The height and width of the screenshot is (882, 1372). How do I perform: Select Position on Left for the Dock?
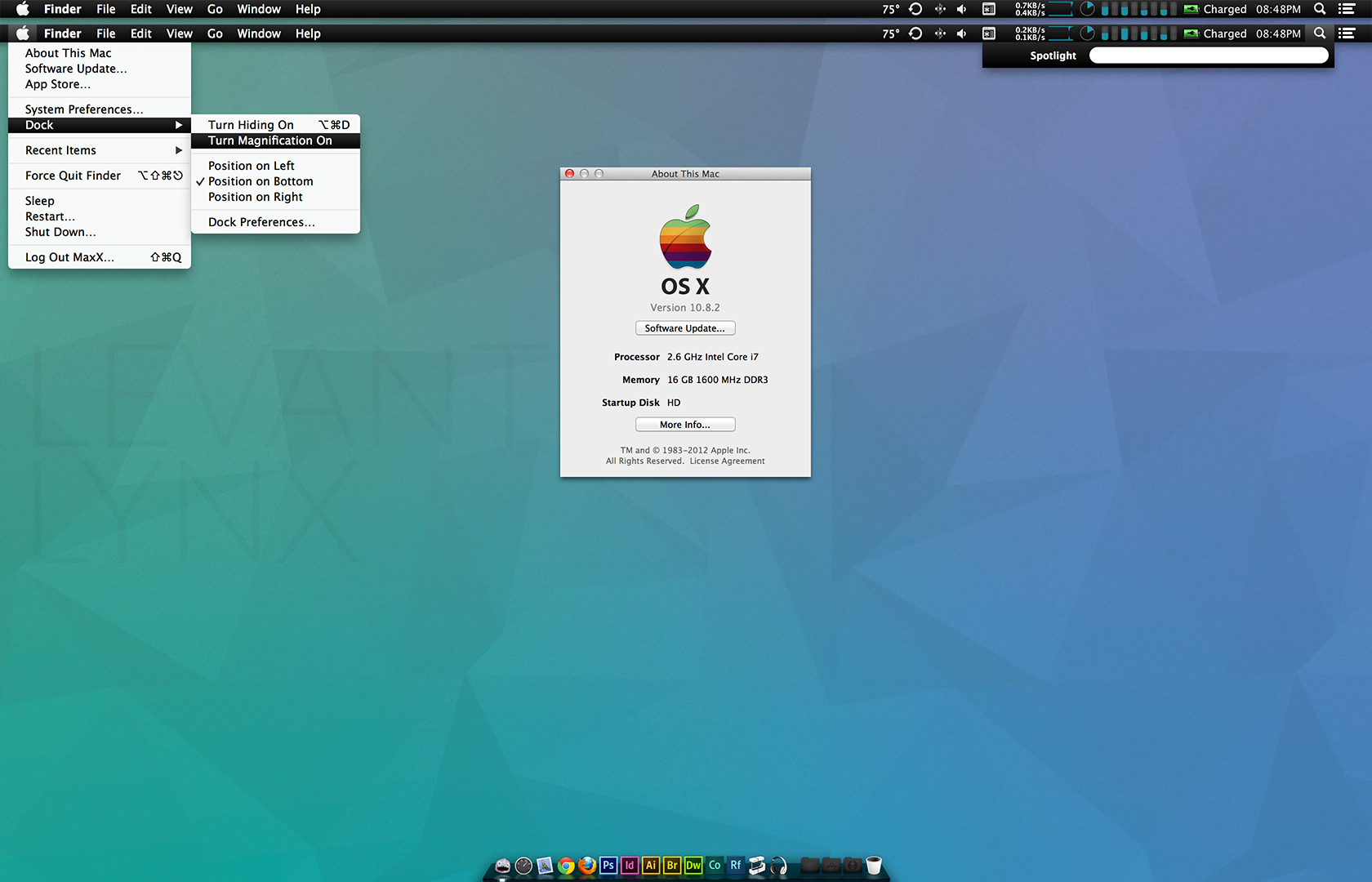coord(251,166)
